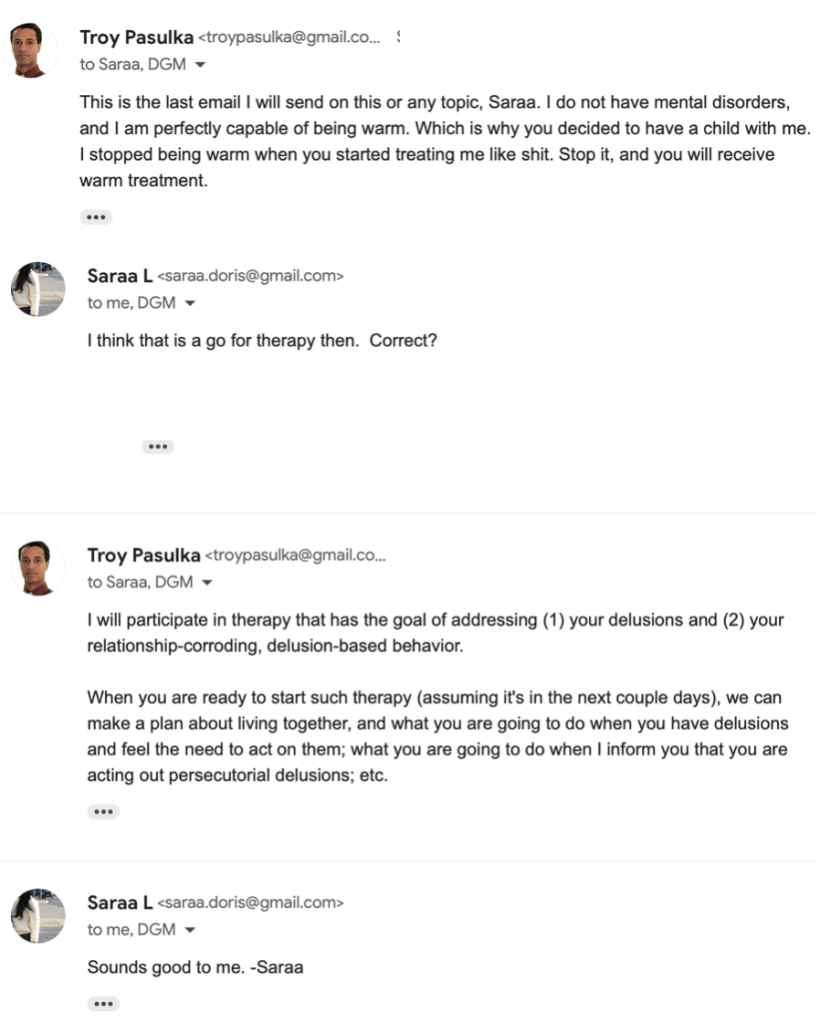The image size is (820, 1023).
Task: Click sender name Troy Pasulka on the first email
Action: [x=136, y=38]
